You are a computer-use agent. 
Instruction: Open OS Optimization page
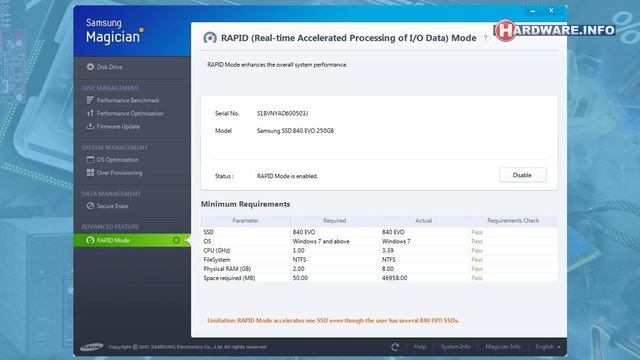coord(117,160)
